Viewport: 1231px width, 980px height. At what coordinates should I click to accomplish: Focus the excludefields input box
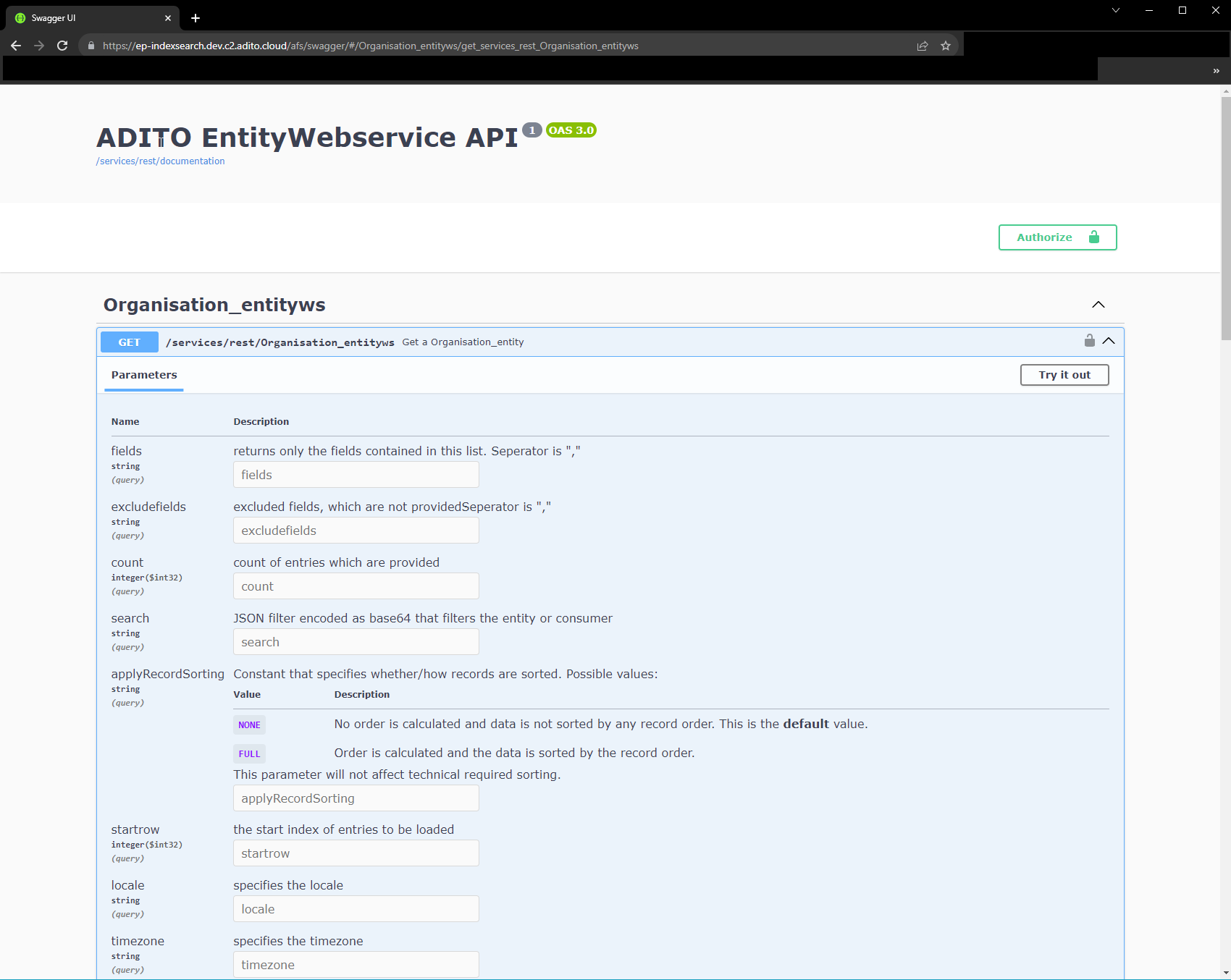tap(356, 531)
